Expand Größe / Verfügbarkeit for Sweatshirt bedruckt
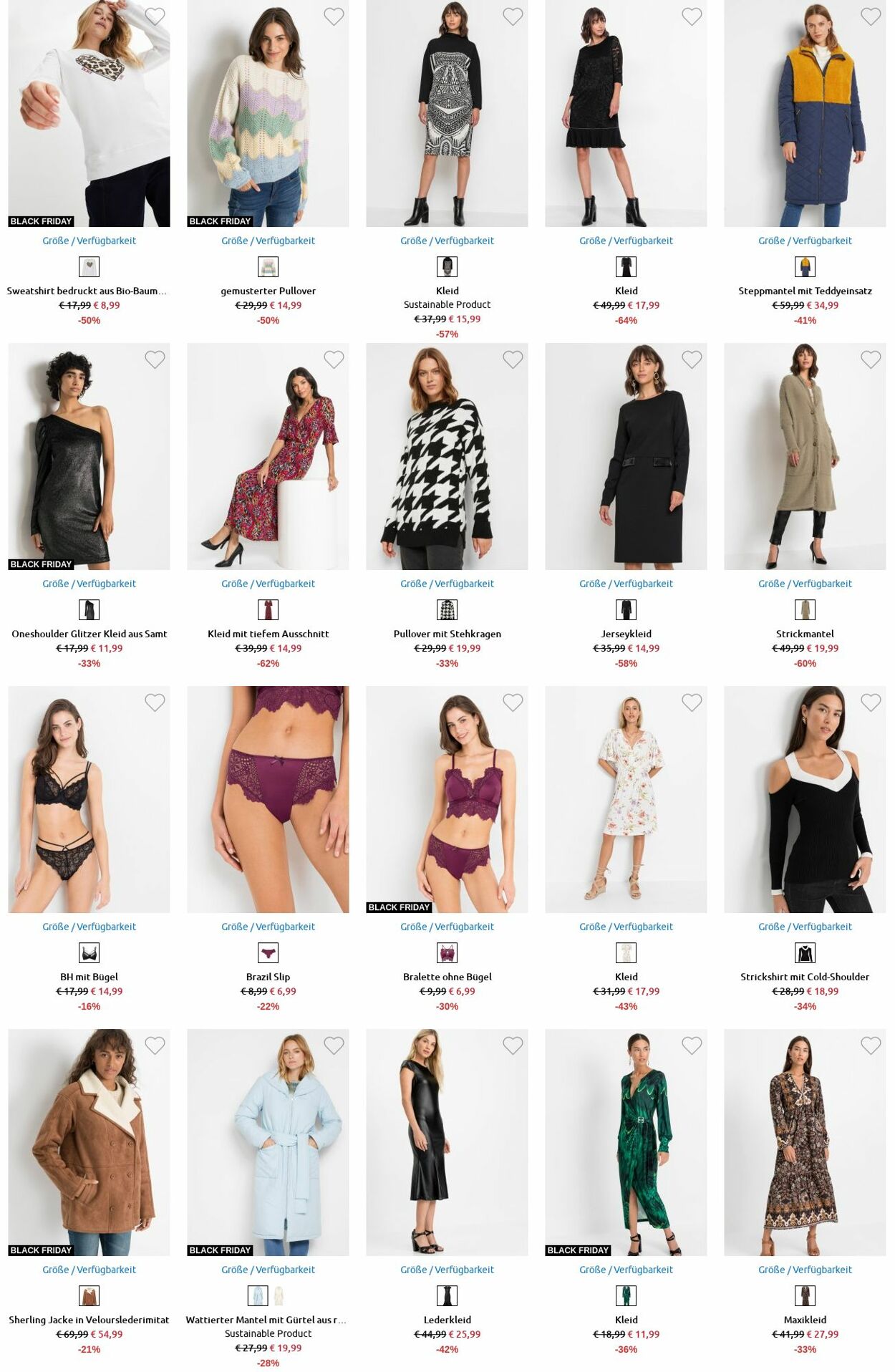Screen dimensions: 895x1372 89,241
